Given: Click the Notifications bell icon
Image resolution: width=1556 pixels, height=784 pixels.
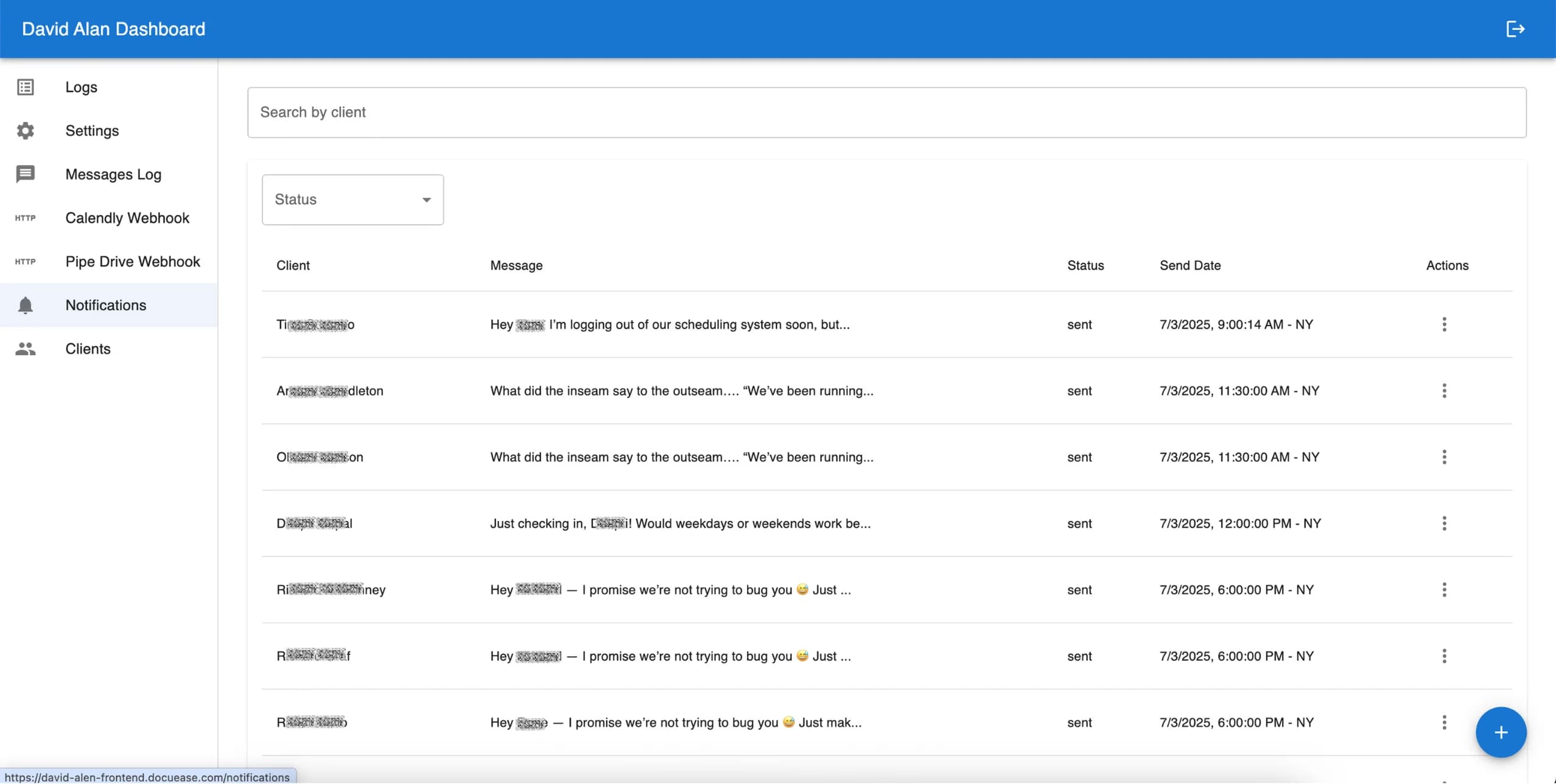Looking at the screenshot, I should pyautogui.click(x=25, y=305).
